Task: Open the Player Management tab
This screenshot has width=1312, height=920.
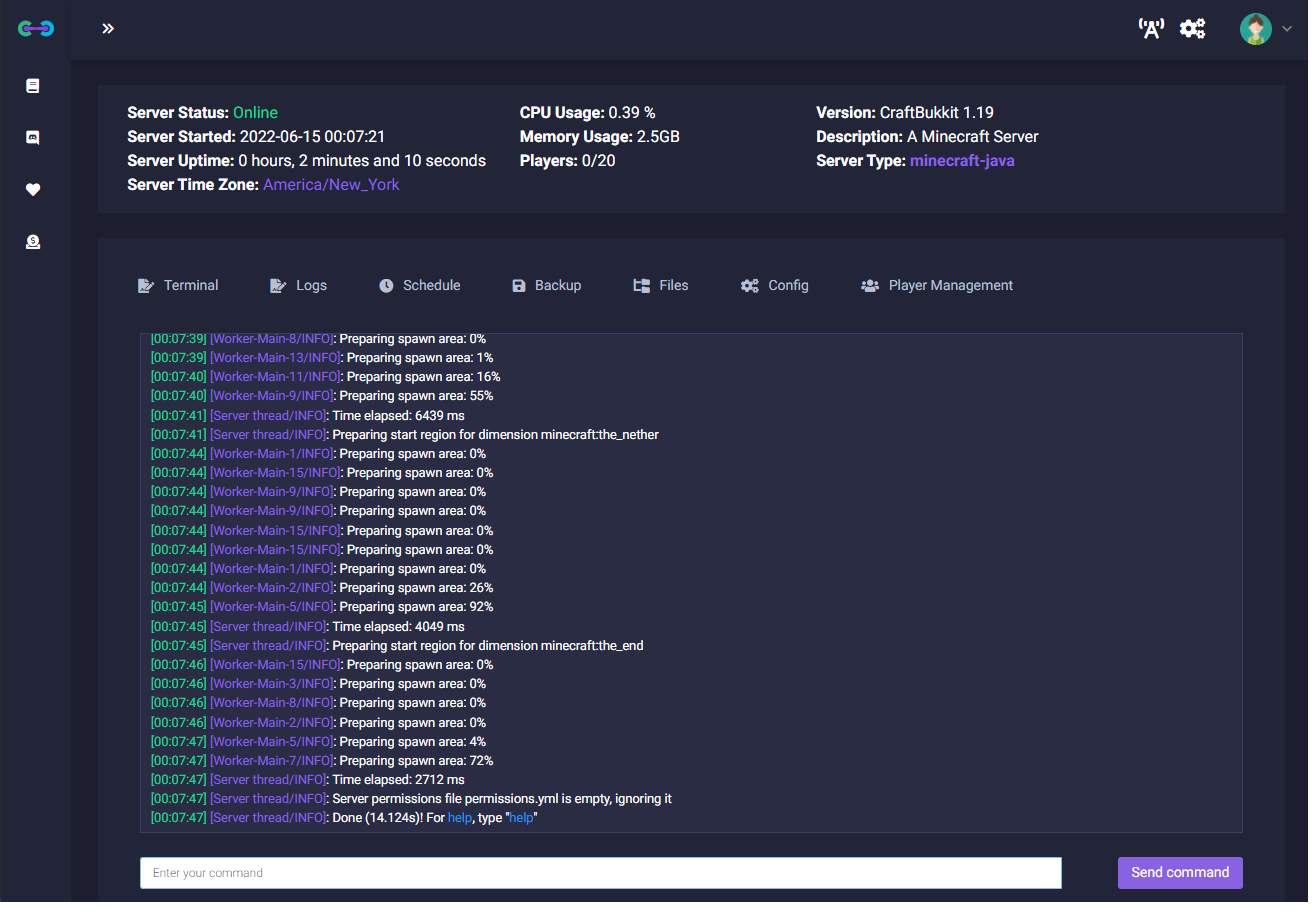Action: point(937,286)
